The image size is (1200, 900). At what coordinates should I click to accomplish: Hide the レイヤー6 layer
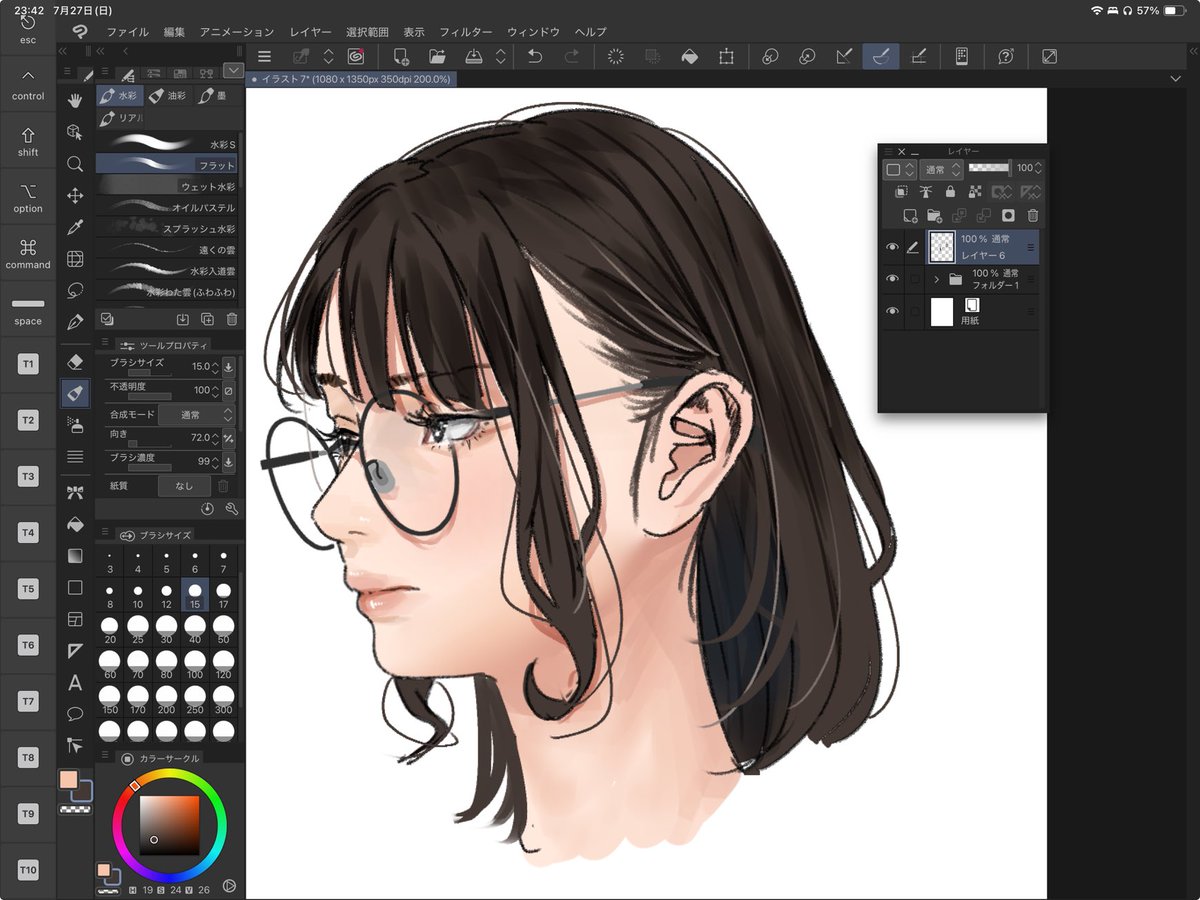892,246
